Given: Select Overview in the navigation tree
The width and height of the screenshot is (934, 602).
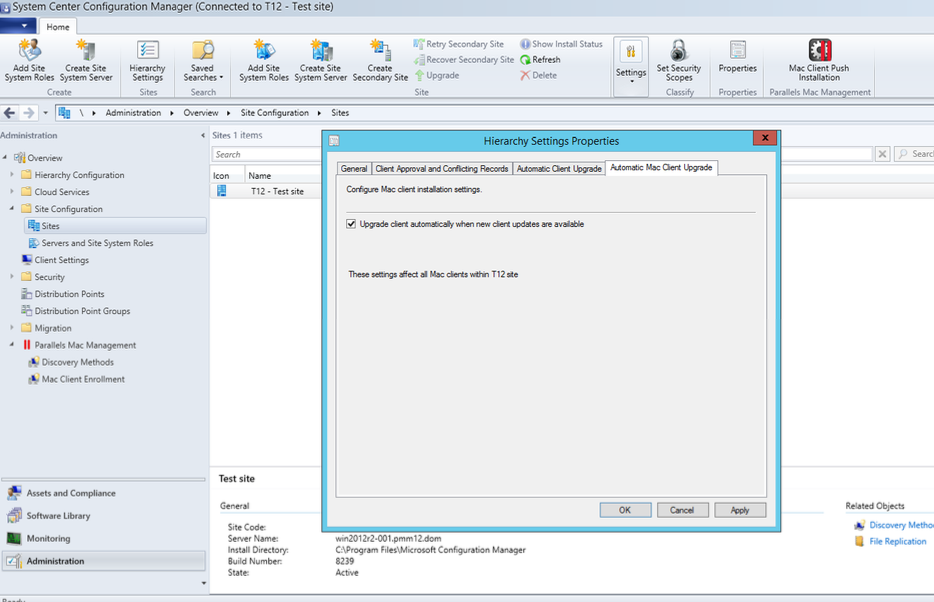Looking at the screenshot, I should pyautogui.click(x=45, y=158).
